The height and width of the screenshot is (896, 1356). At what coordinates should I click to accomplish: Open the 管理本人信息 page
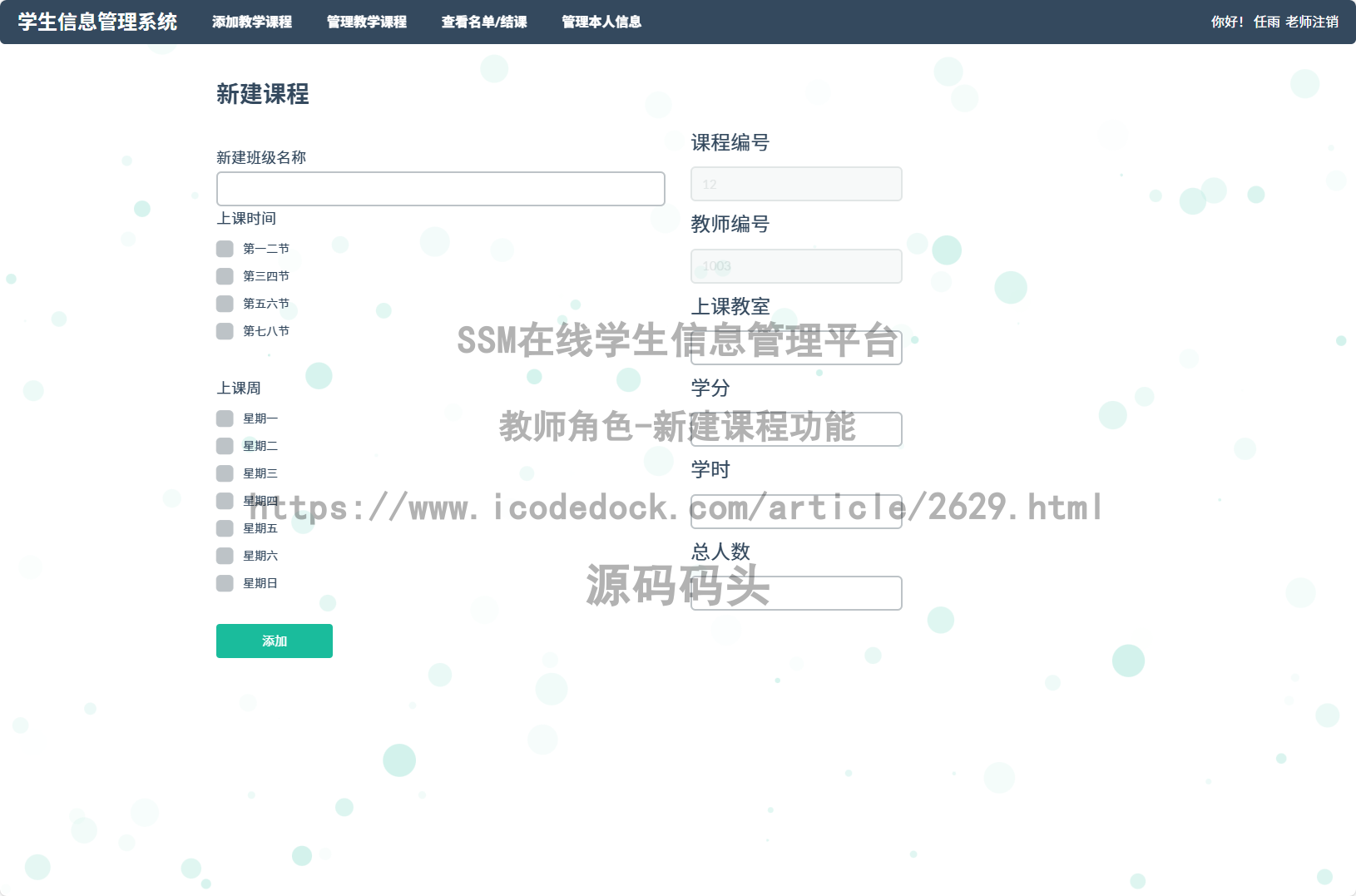601,22
